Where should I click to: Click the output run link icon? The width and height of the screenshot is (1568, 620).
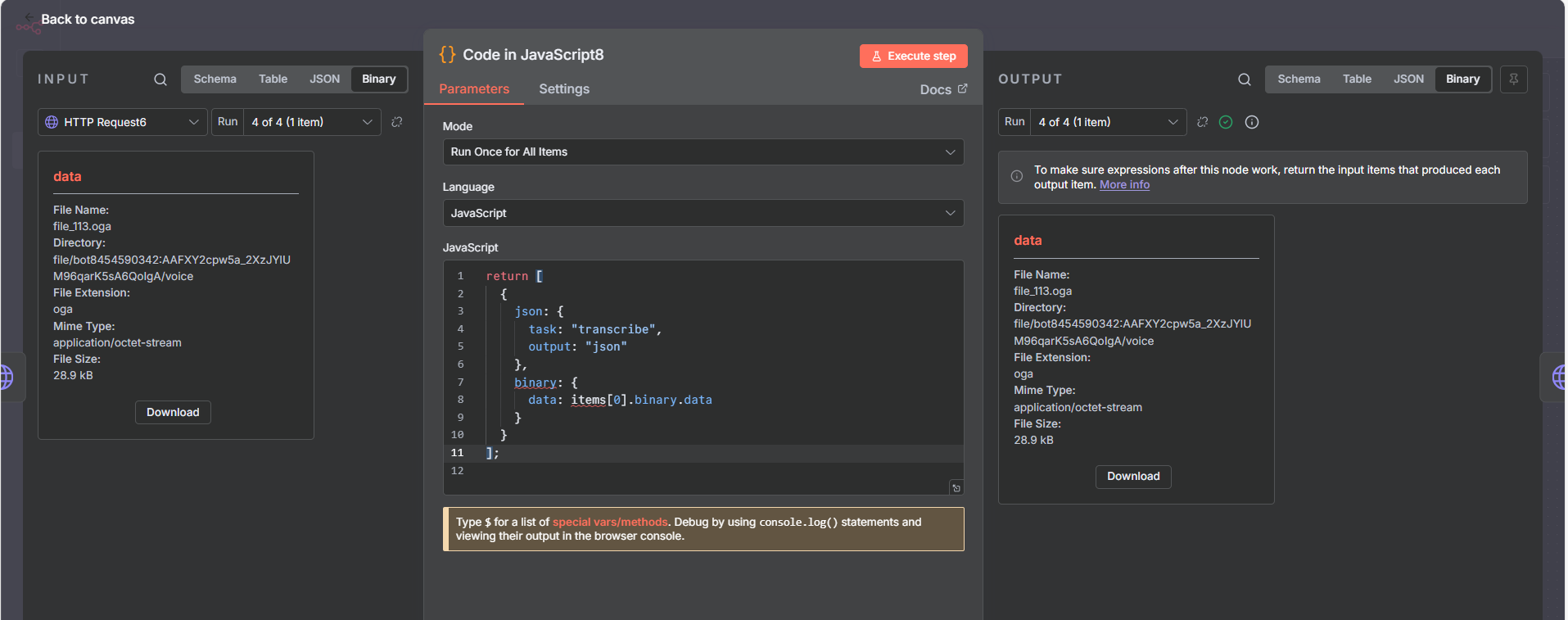click(1202, 122)
